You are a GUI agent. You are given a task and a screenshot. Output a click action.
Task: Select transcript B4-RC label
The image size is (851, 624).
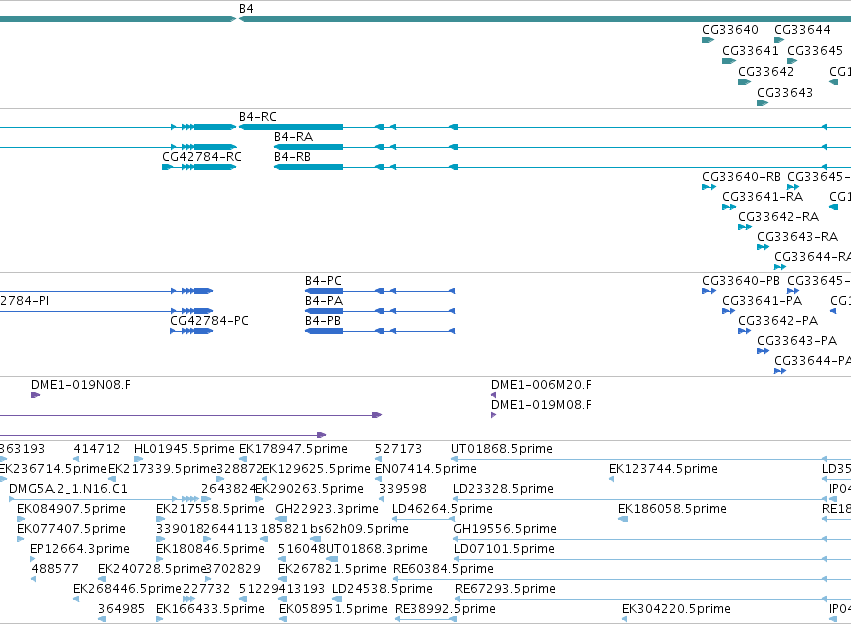coord(258,117)
